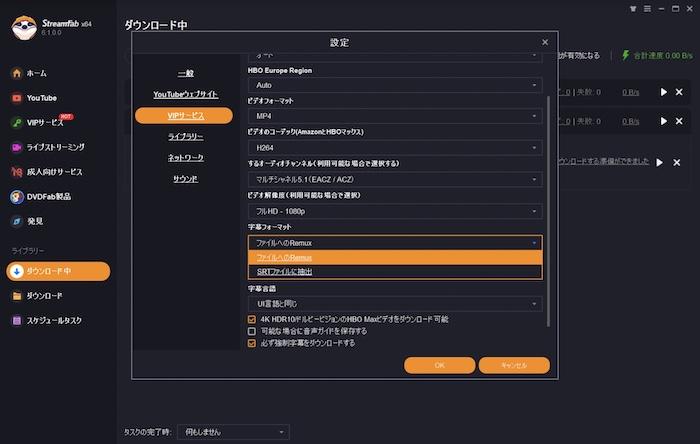The width and height of the screenshot is (700, 444).
Task: Switch to the YouTubeウェブサイト settings tab
Action: (186, 95)
